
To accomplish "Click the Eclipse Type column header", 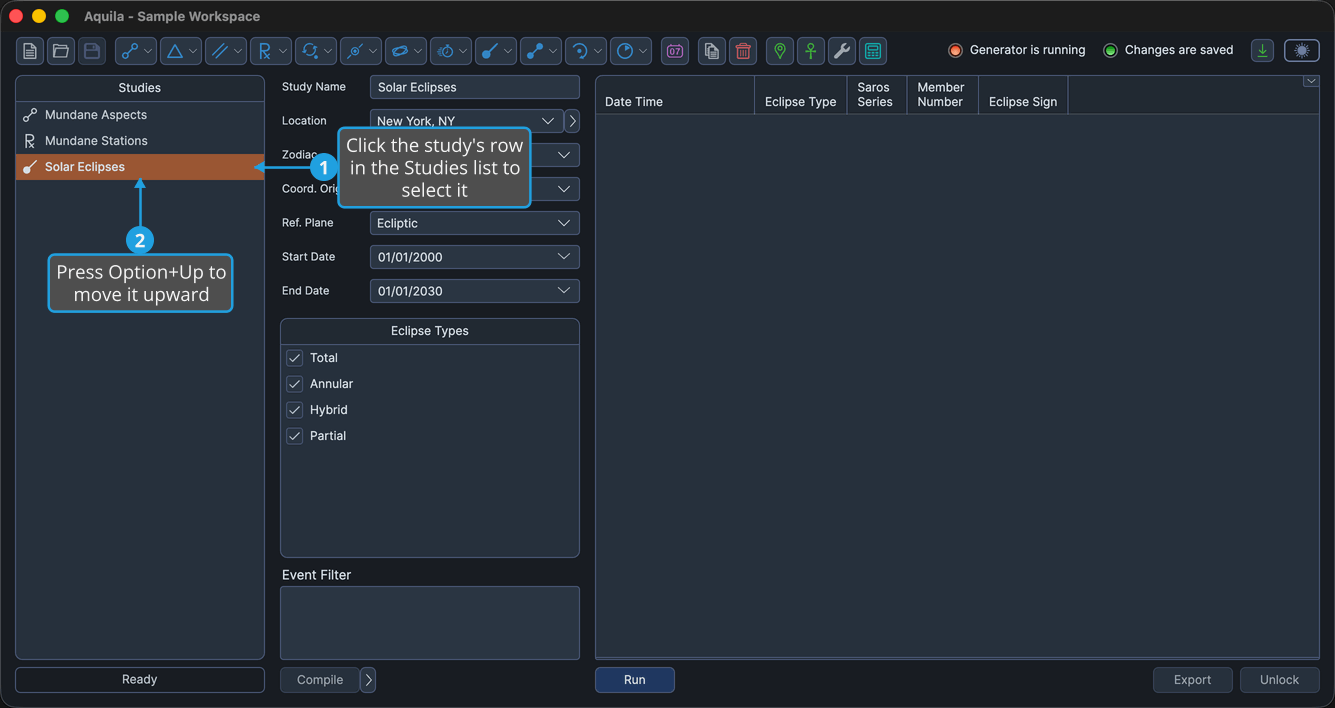I will (x=801, y=95).
